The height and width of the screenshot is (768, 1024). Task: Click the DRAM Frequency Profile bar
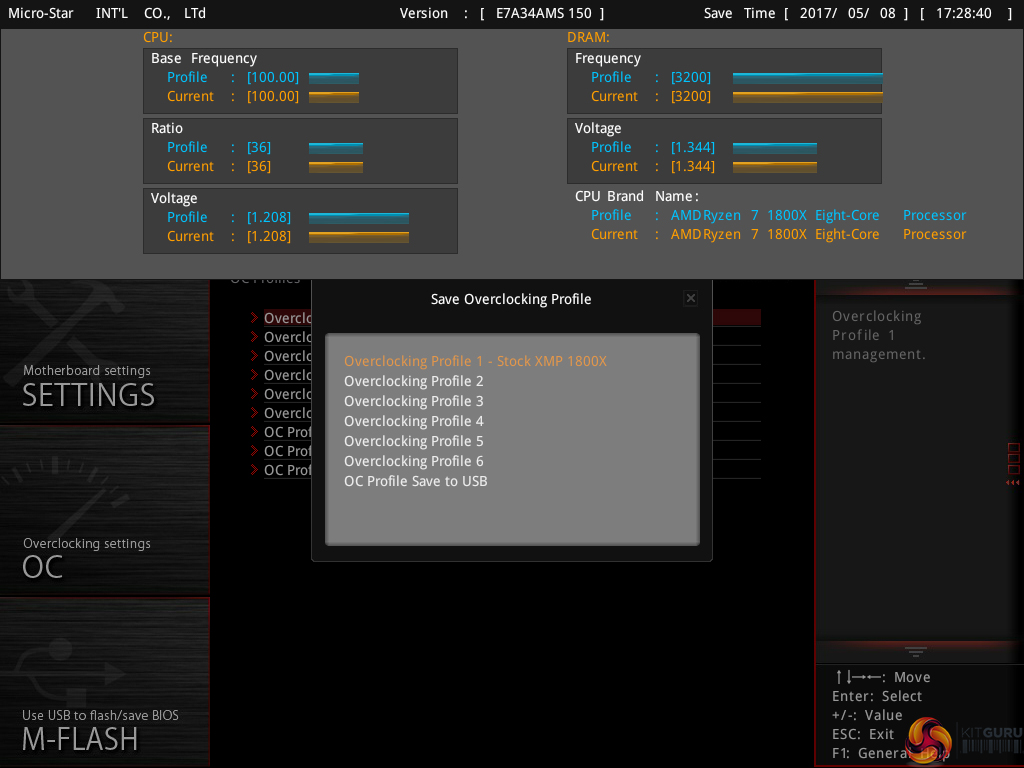coord(807,77)
